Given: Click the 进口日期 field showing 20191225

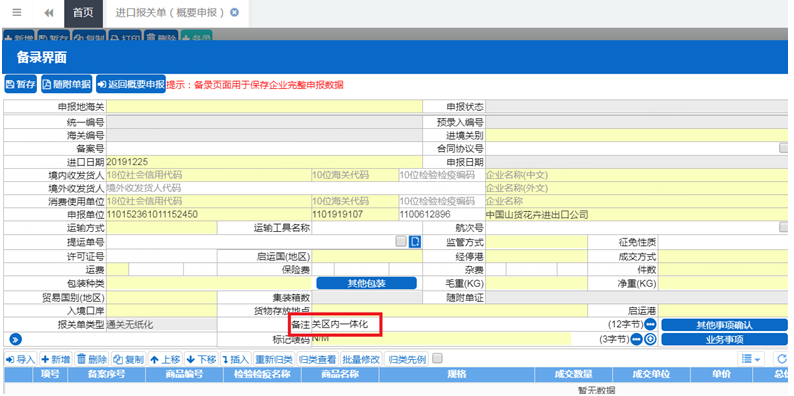Looking at the screenshot, I should tap(264, 162).
